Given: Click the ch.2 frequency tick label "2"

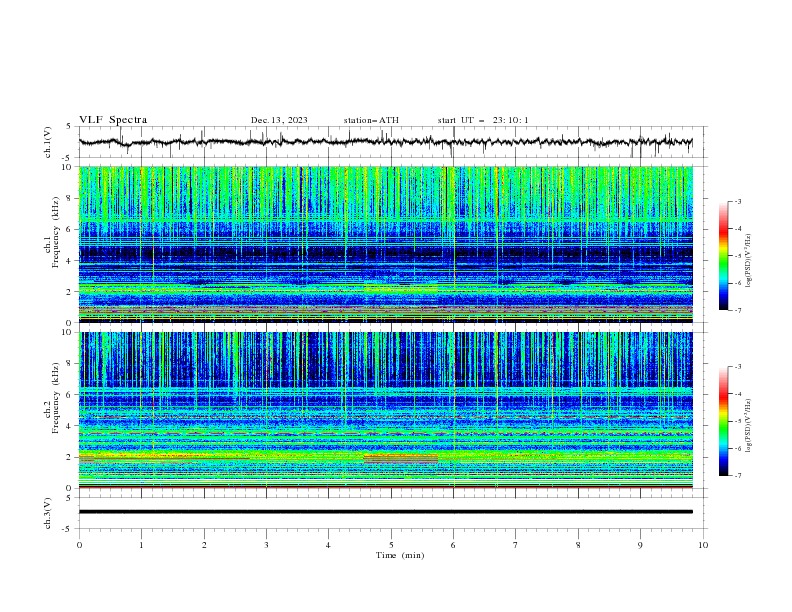Looking at the screenshot, I should (x=70, y=457).
